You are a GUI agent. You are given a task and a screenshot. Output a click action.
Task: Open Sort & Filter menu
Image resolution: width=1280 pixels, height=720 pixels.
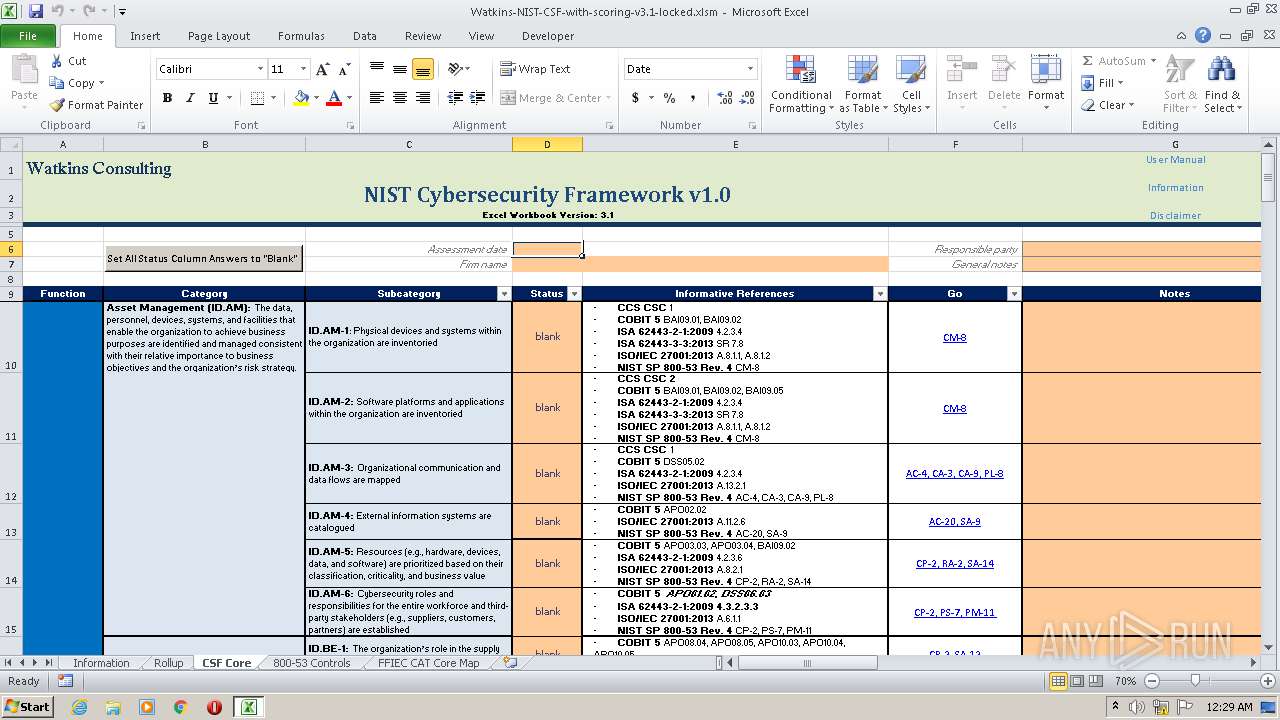pyautogui.click(x=1180, y=85)
